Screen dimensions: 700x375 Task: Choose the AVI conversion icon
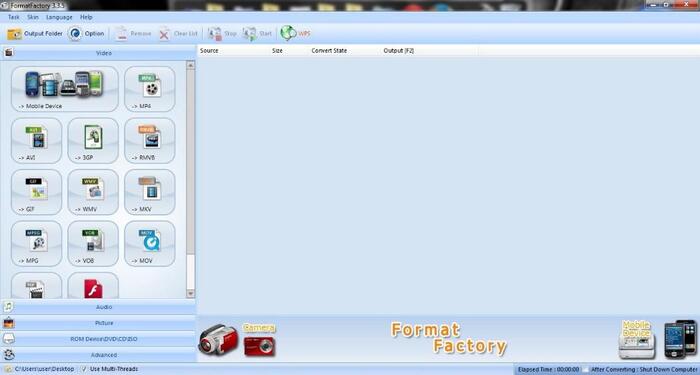point(36,140)
